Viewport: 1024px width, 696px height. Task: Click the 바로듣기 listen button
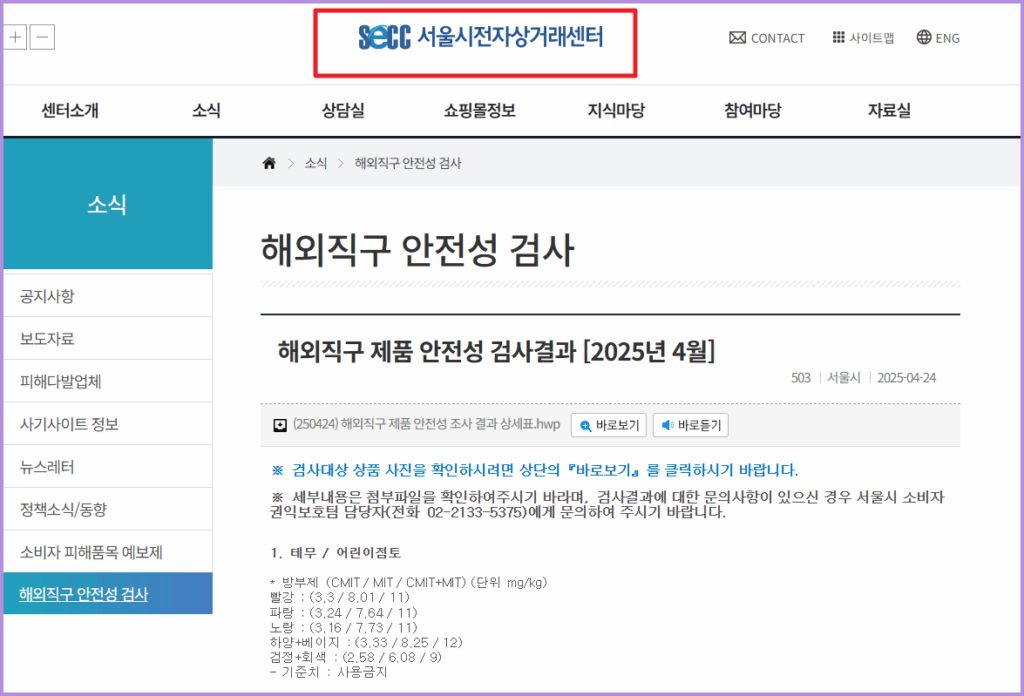[x=690, y=425]
